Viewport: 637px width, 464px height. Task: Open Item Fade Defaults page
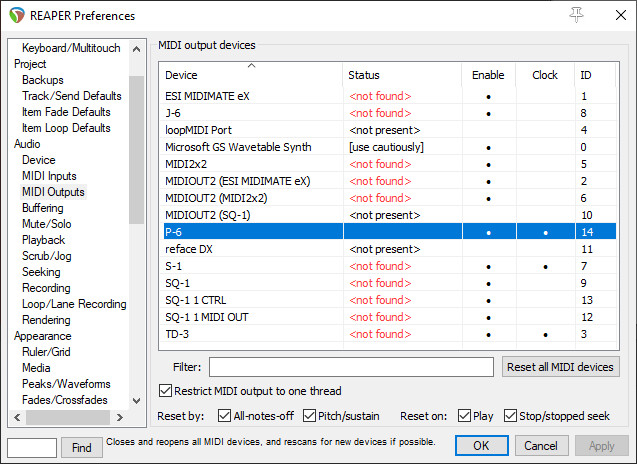[x=66, y=112]
